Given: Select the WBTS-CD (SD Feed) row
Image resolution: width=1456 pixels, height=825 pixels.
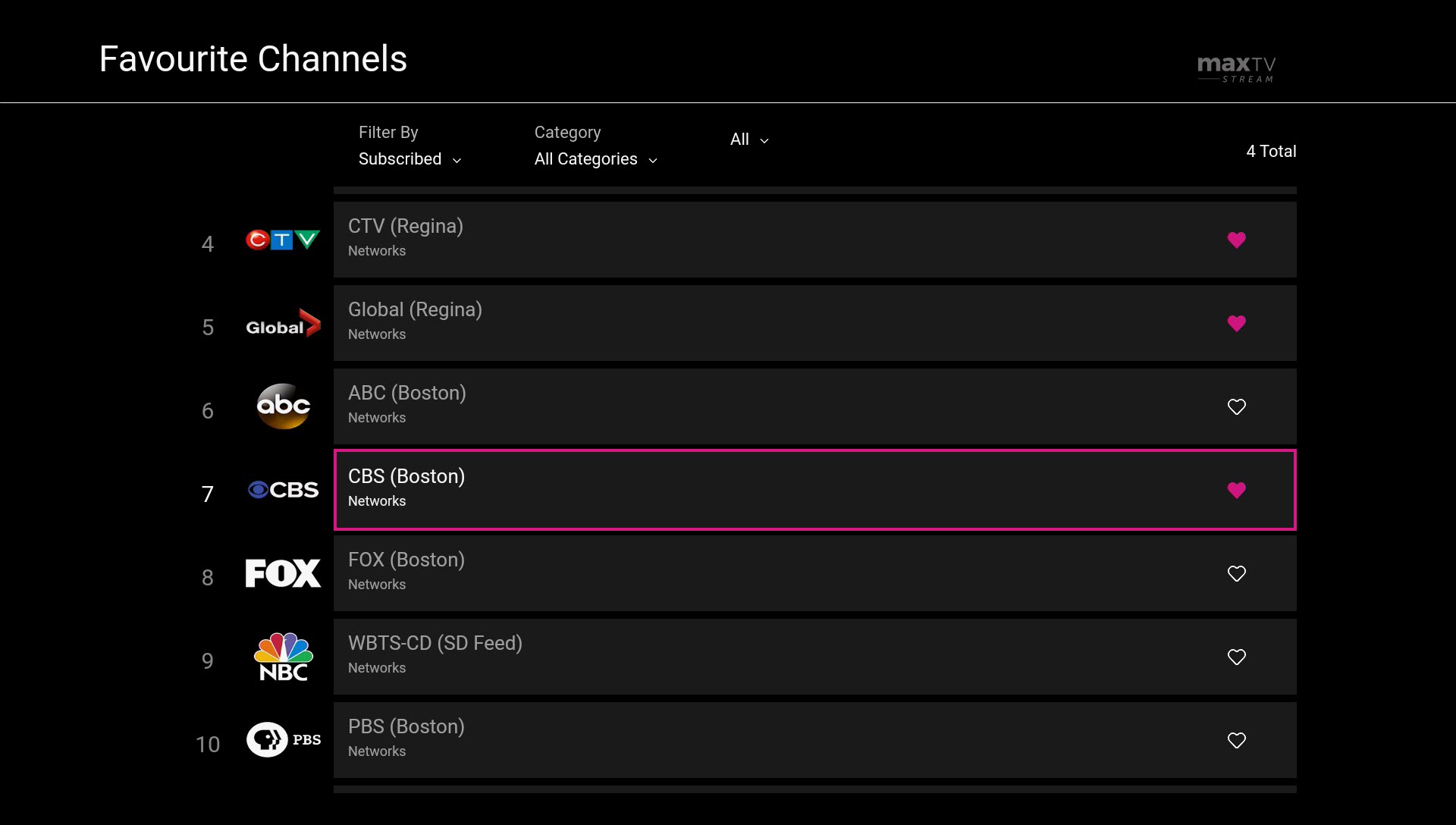Looking at the screenshot, I should click(814, 657).
